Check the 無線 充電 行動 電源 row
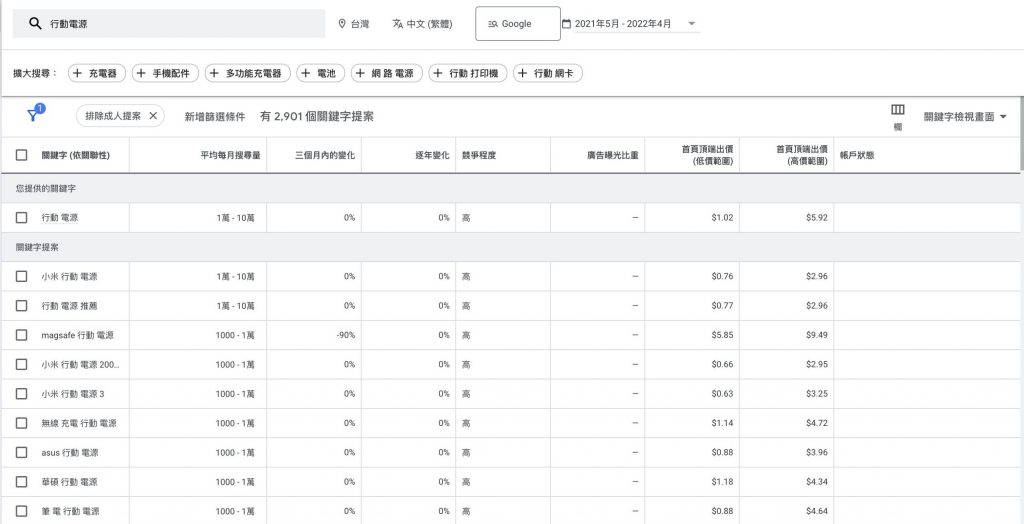 click(22, 423)
